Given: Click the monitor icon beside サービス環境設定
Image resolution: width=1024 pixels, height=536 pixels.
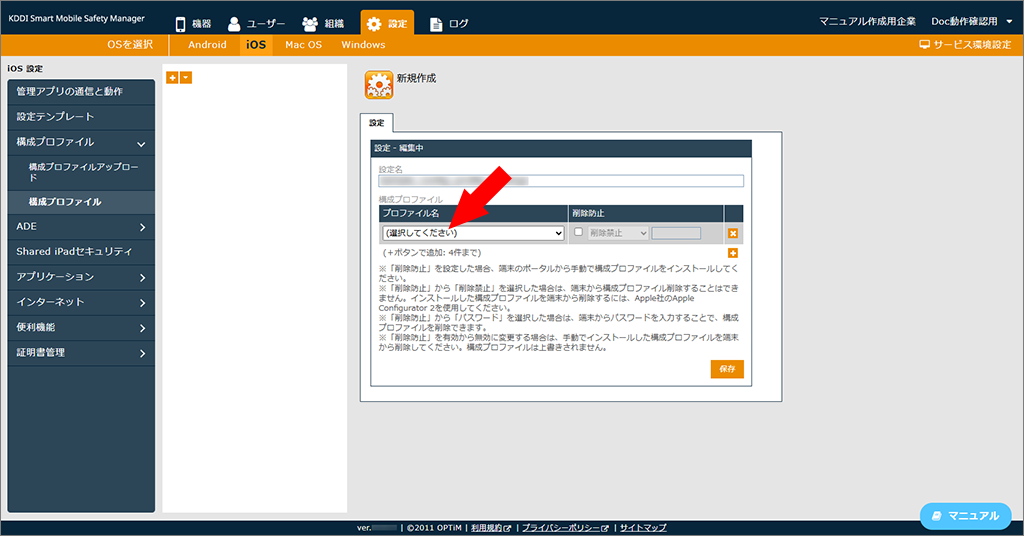Looking at the screenshot, I should [924, 44].
